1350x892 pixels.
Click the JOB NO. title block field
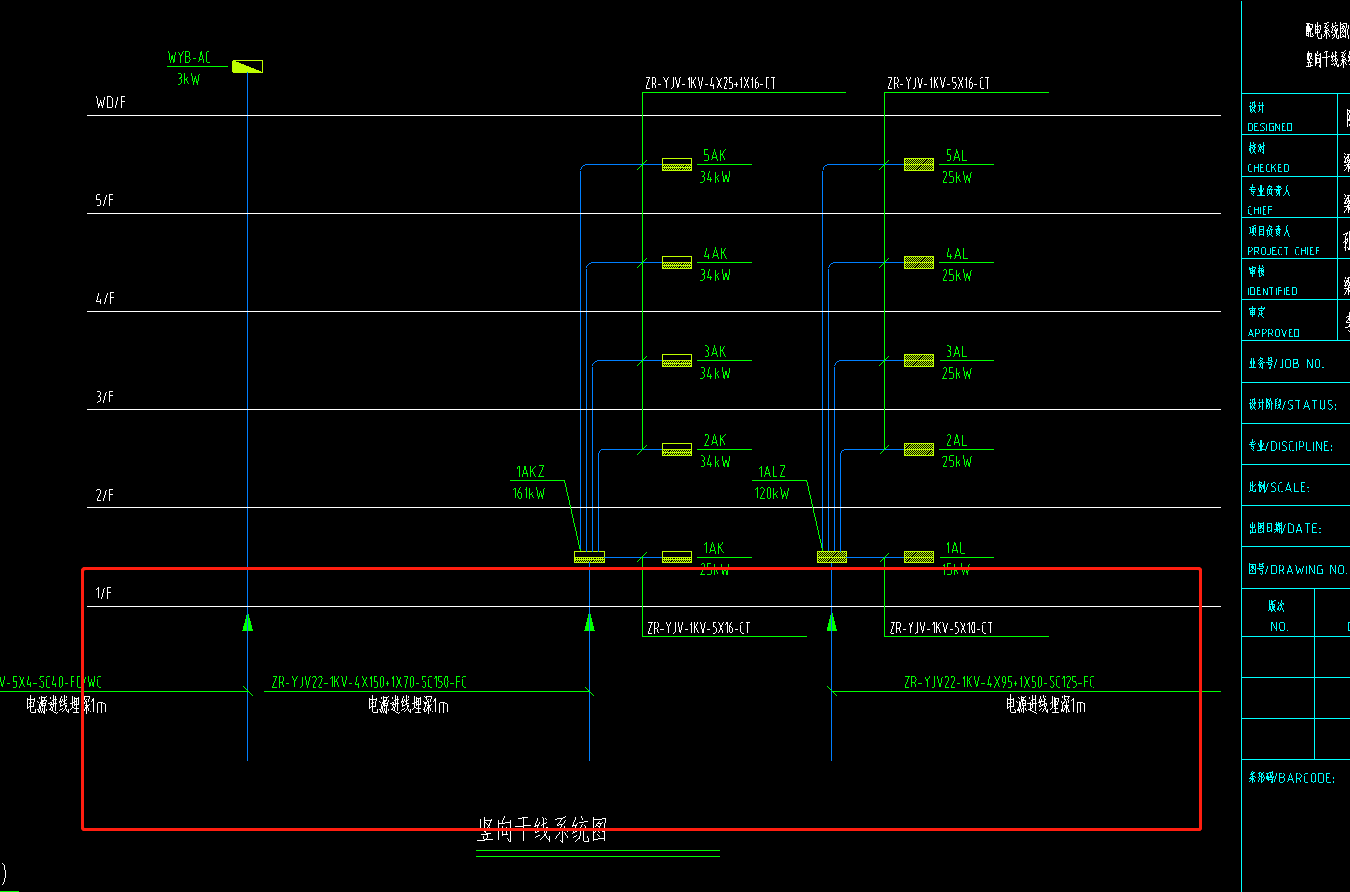coord(1286,364)
